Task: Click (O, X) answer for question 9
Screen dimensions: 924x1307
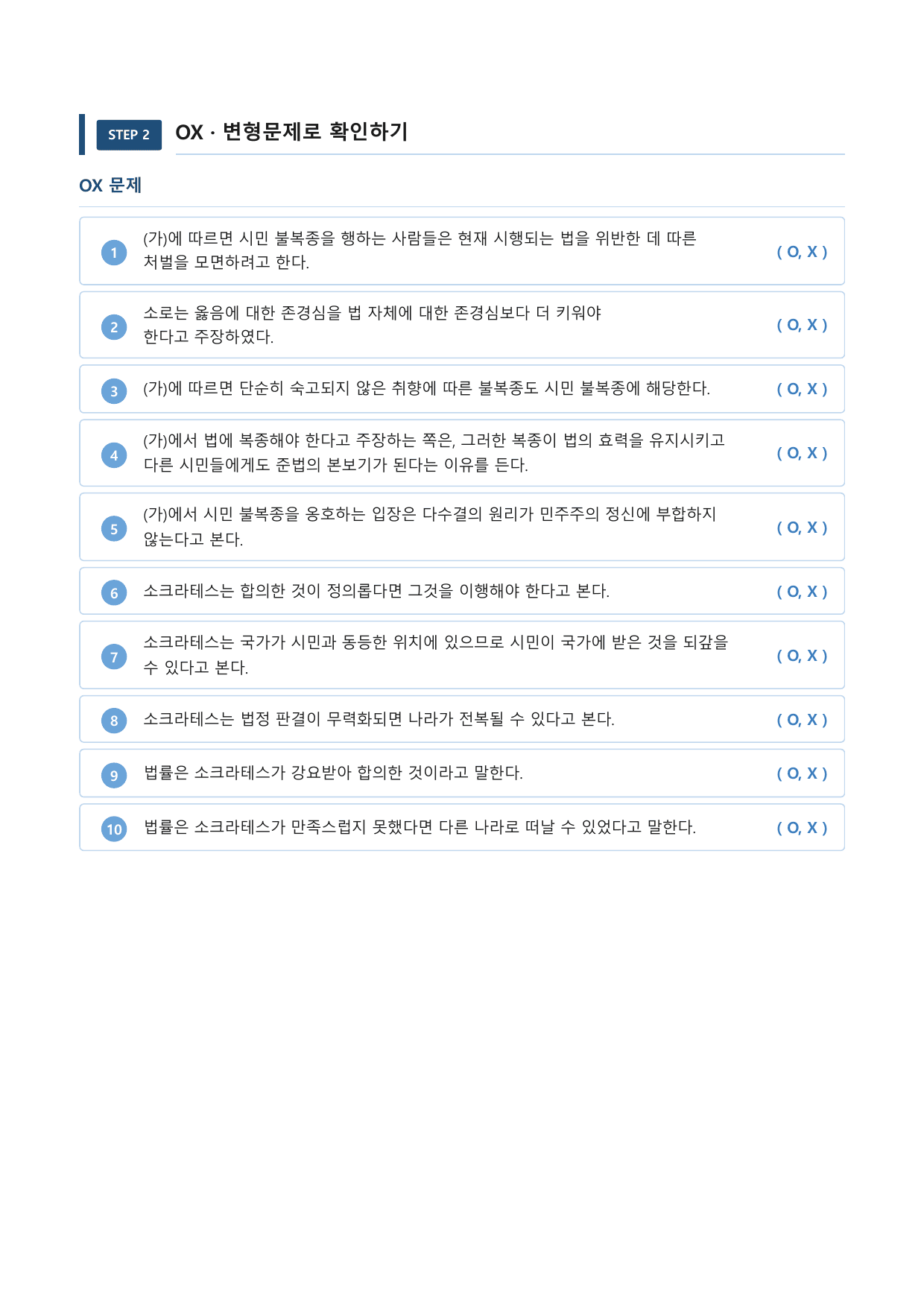Action: click(x=802, y=773)
